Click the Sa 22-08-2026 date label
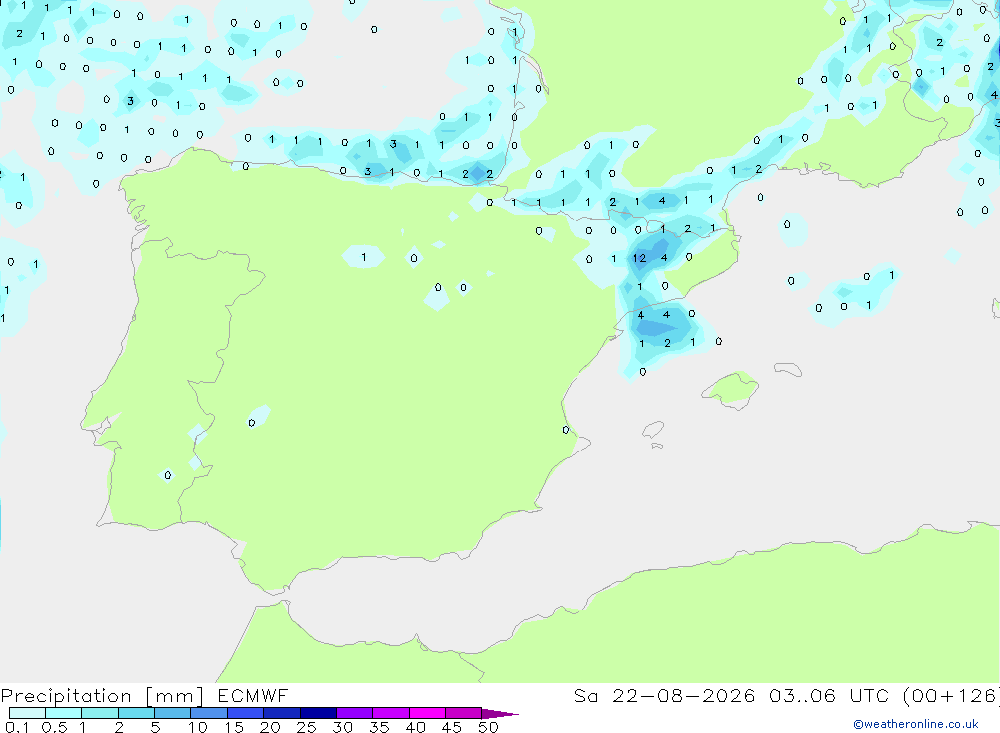Image resolution: width=1000 pixels, height=733 pixels. click(664, 695)
